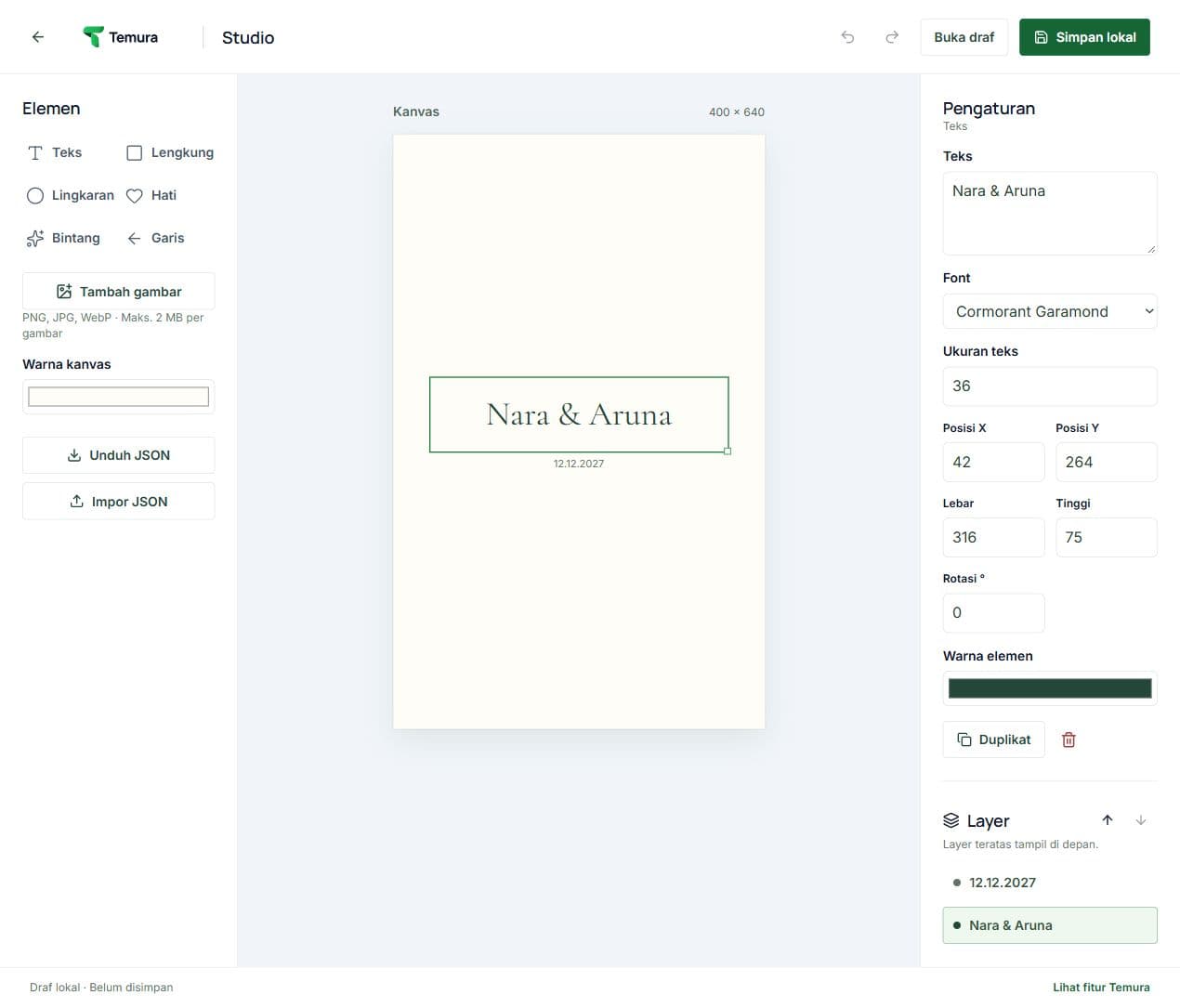Click the Posisi Y field
This screenshot has height=1008, width=1180.
click(1107, 462)
